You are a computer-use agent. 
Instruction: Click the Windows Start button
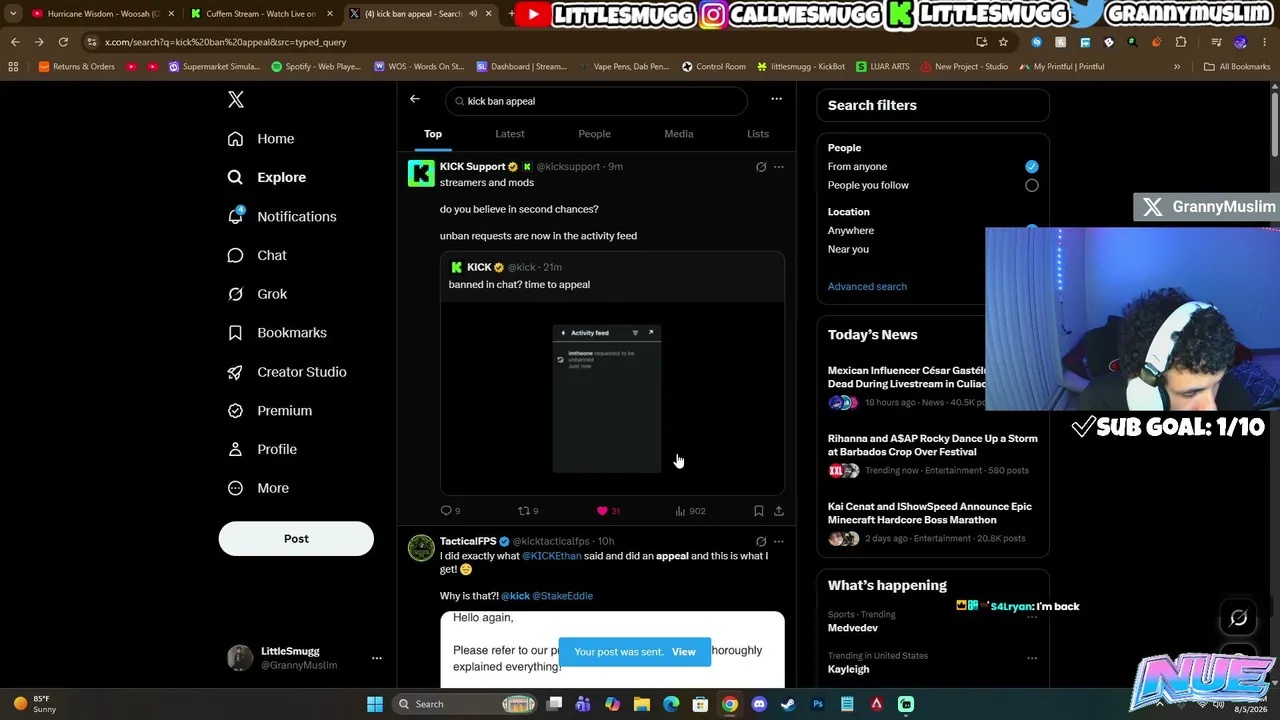(375, 704)
